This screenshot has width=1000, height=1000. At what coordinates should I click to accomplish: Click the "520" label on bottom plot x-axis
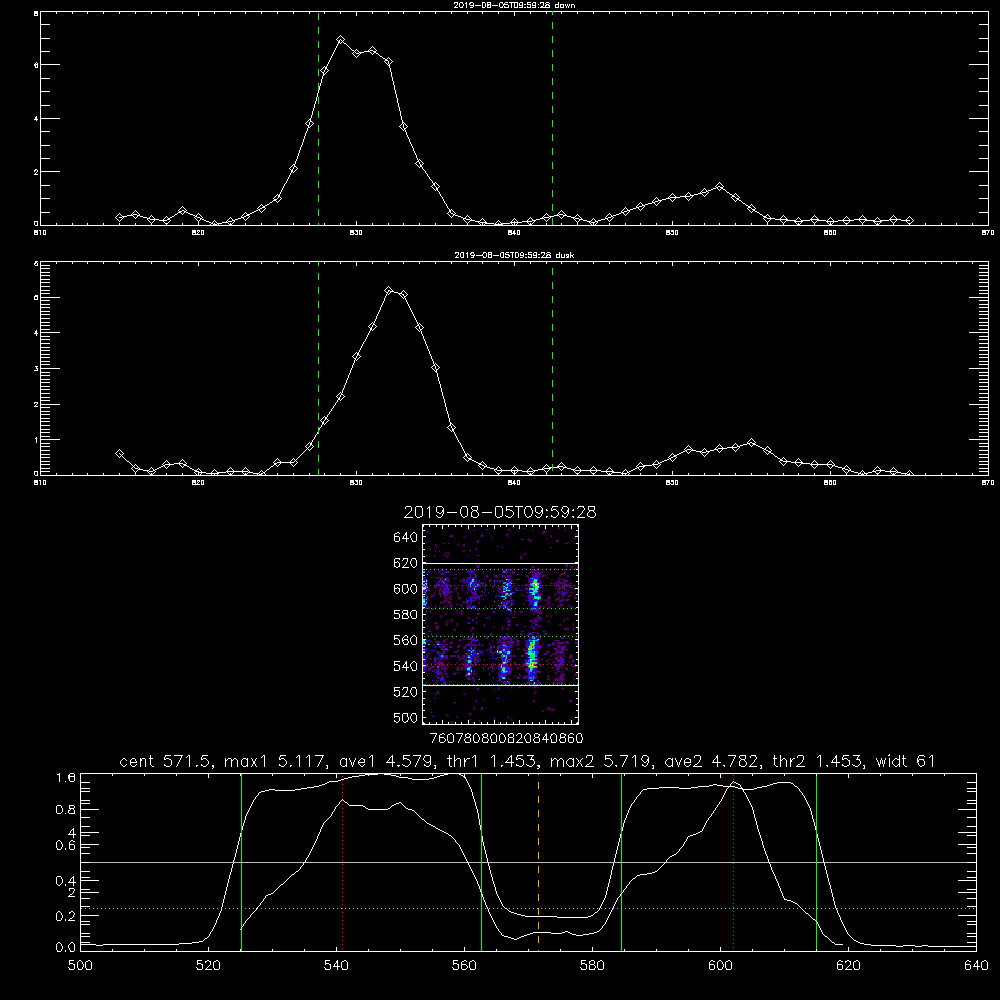[208, 965]
